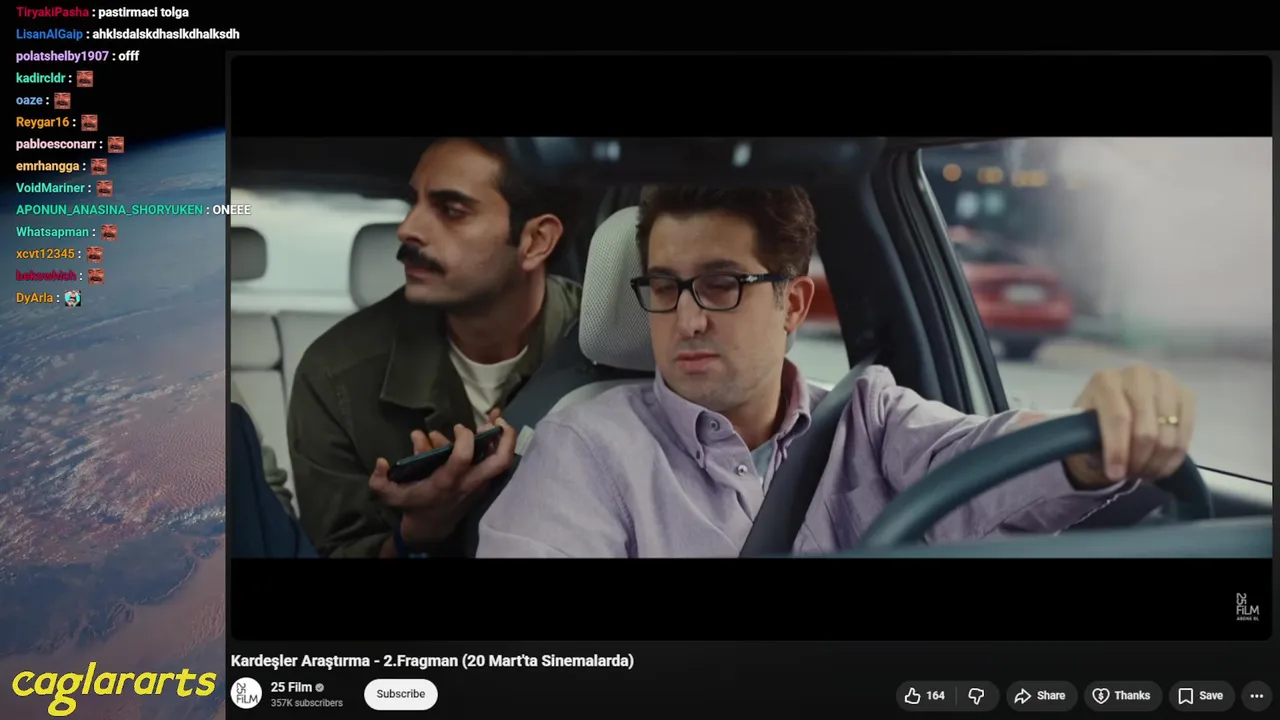The height and width of the screenshot is (720, 1280).
Task: Click the pastirmaci tolga chat message
Action: click(x=143, y=12)
